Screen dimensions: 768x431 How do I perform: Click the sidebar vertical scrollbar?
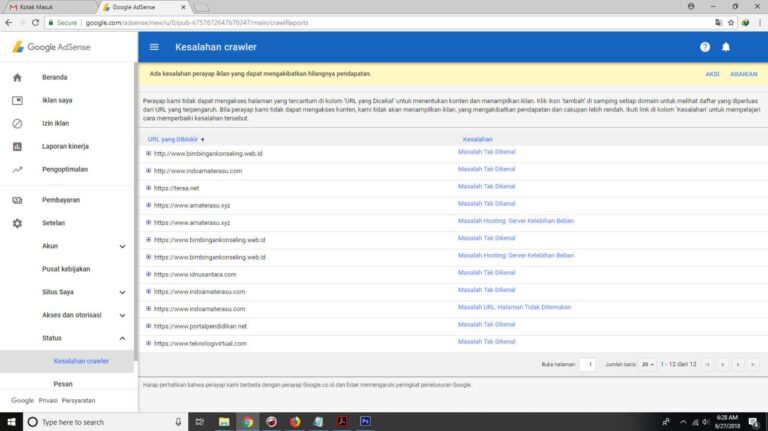click(136, 212)
